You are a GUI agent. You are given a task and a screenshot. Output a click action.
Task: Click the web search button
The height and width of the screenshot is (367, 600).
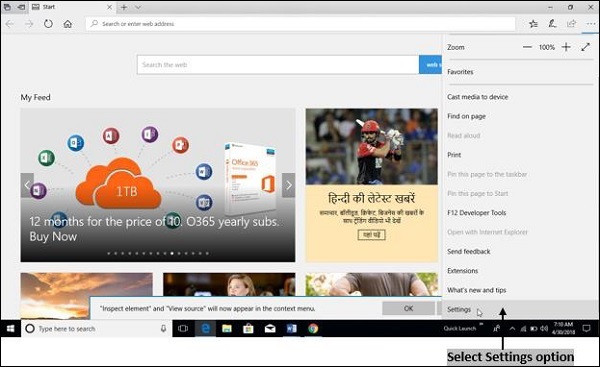pyautogui.click(x=430, y=65)
